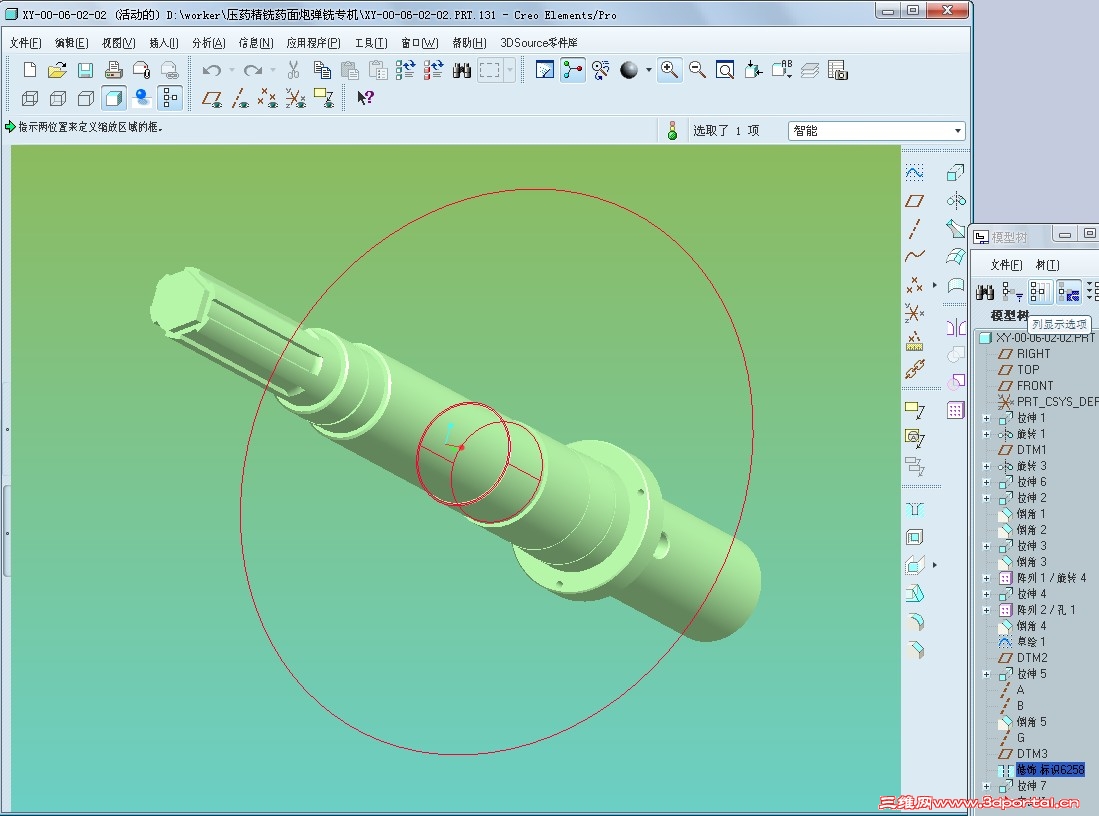Toggle Wireframe display mode
The width and height of the screenshot is (1099, 816).
point(29,98)
